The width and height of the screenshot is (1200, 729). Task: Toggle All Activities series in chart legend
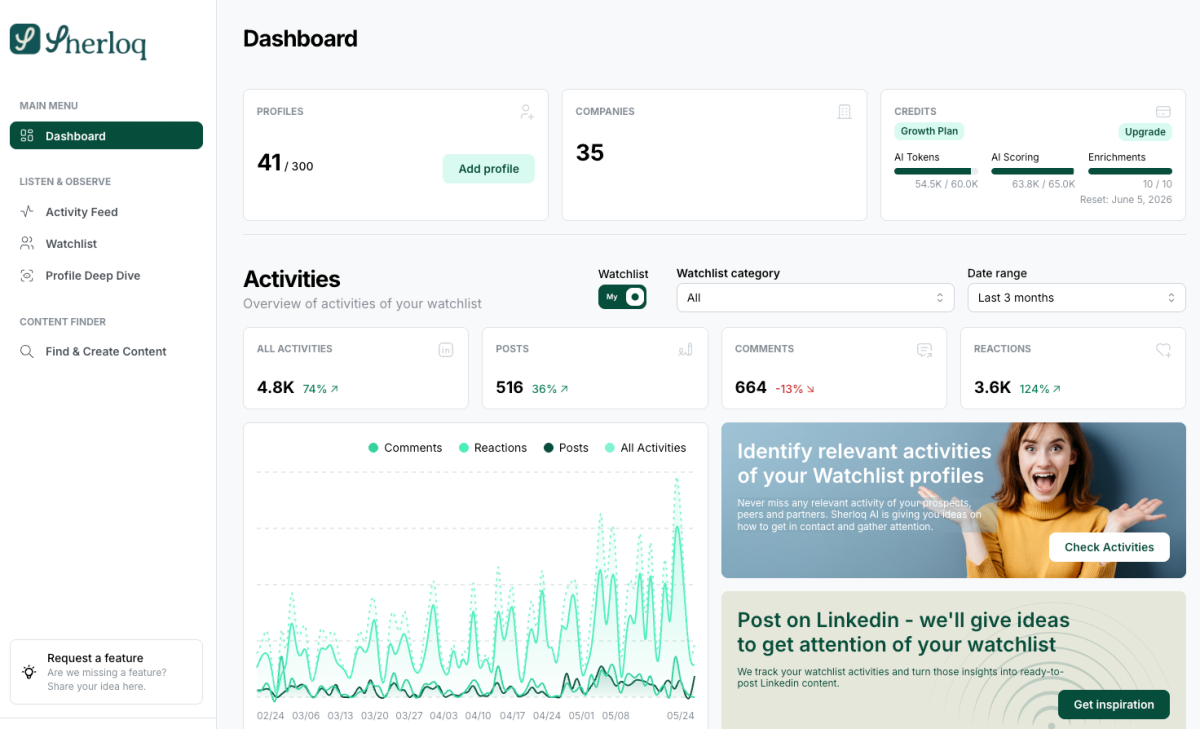pos(646,448)
